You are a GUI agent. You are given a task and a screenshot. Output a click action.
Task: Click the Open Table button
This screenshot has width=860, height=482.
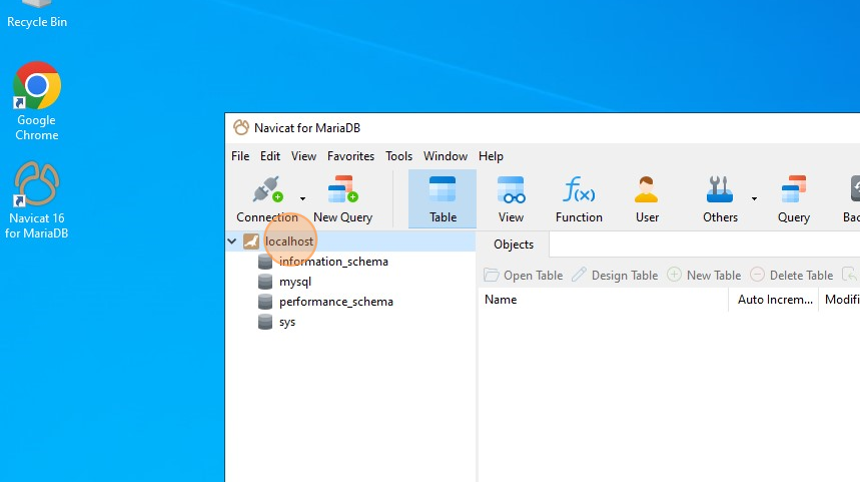click(x=523, y=275)
